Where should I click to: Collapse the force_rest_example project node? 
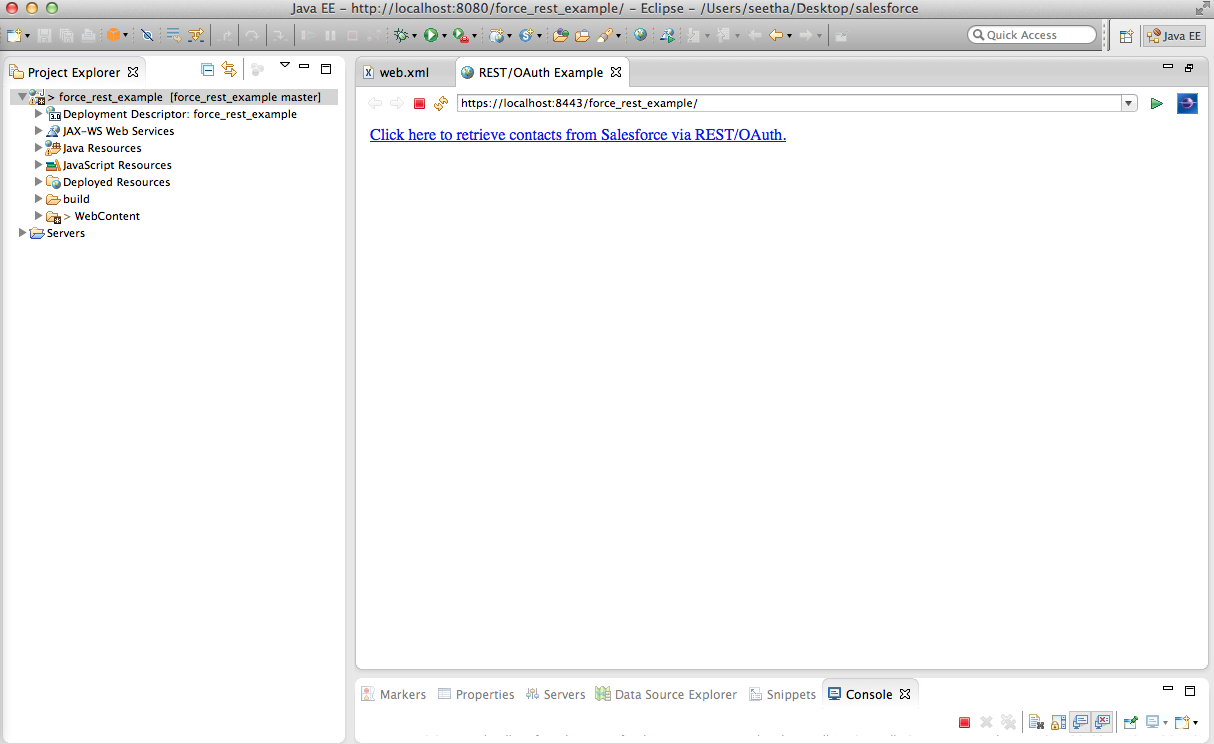point(22,97)
